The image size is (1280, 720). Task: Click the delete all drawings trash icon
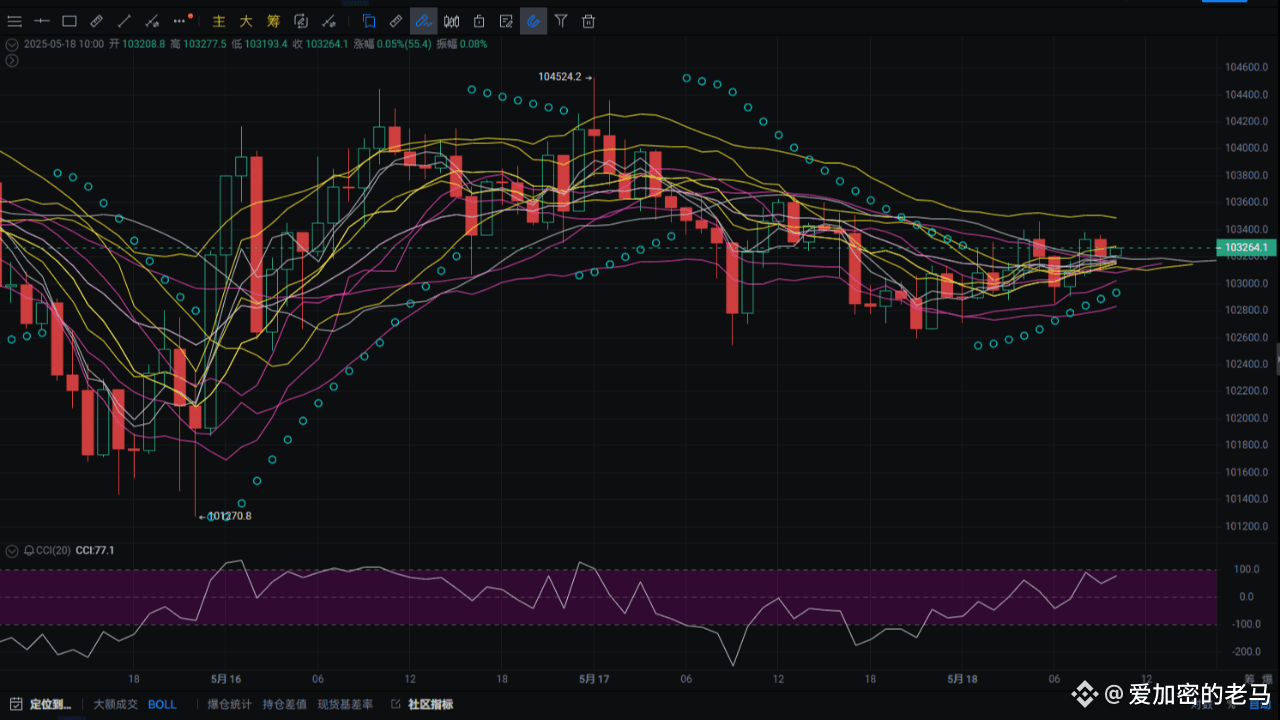click(x=588, y=20)
